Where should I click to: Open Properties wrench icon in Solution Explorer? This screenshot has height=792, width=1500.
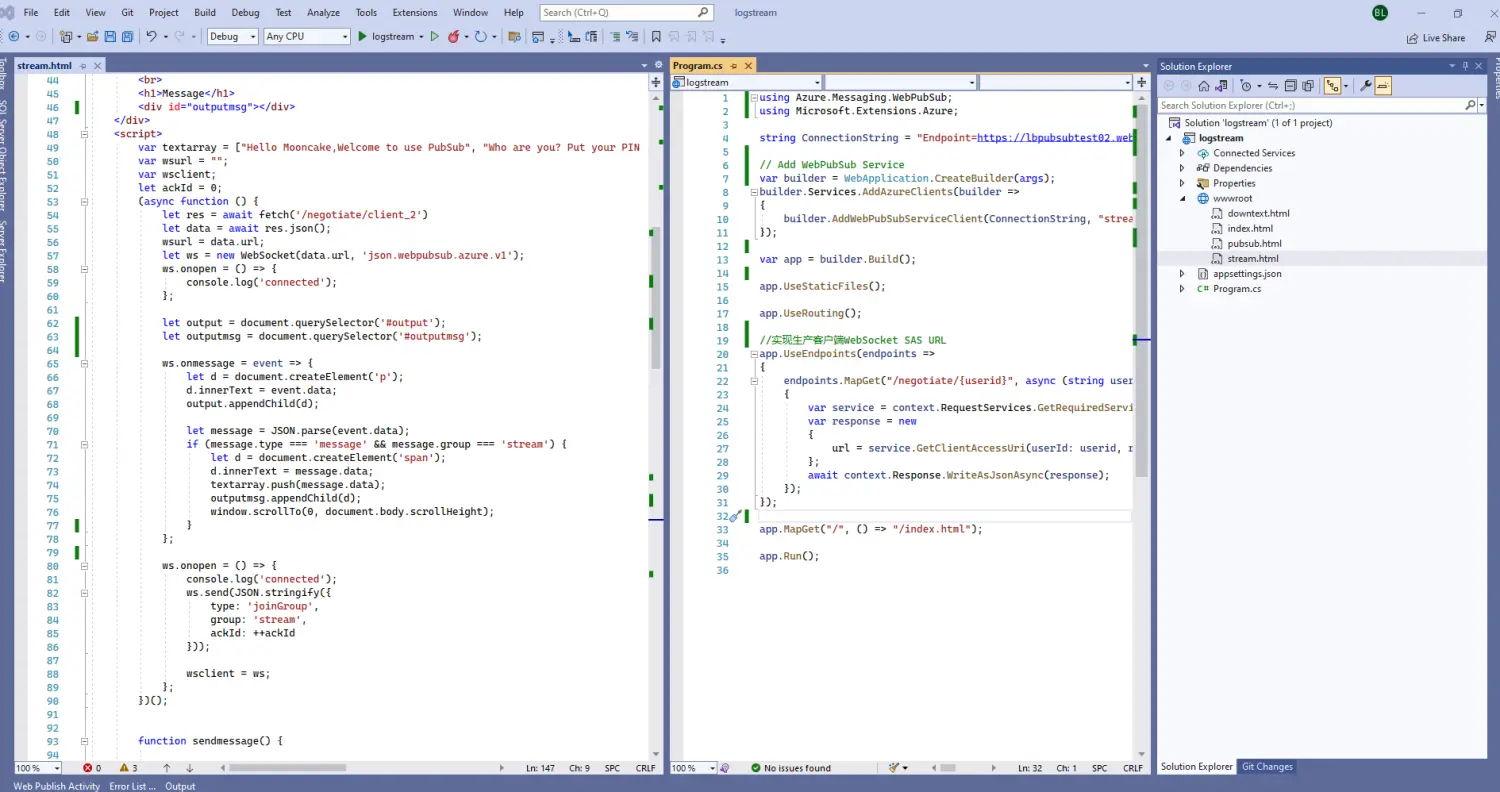click(x=1365, y=86)
